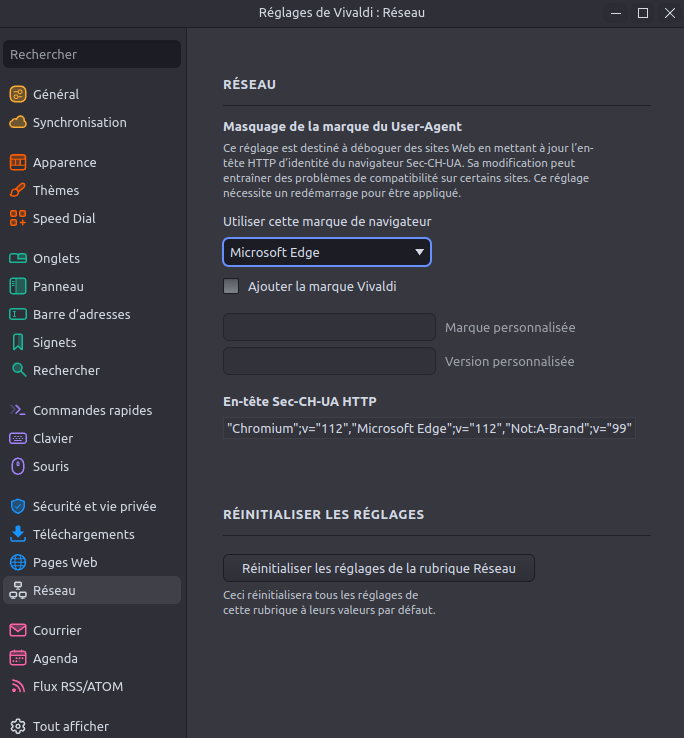Screen dimensions: 684x738
Task: Click the Synchronisation cloud icon
Action: pos(18,122)
